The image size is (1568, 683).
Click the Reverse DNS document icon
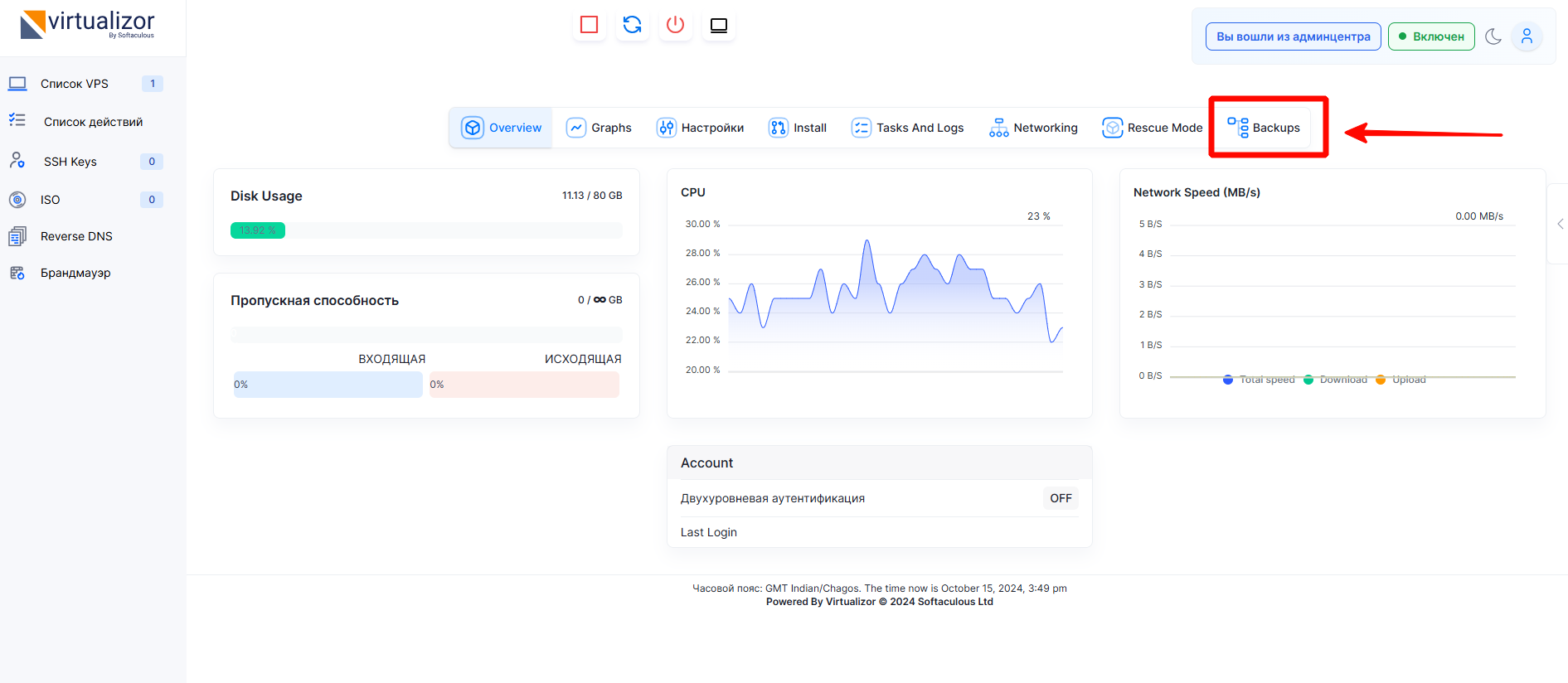pyautogui.click(x=17, y=236)
